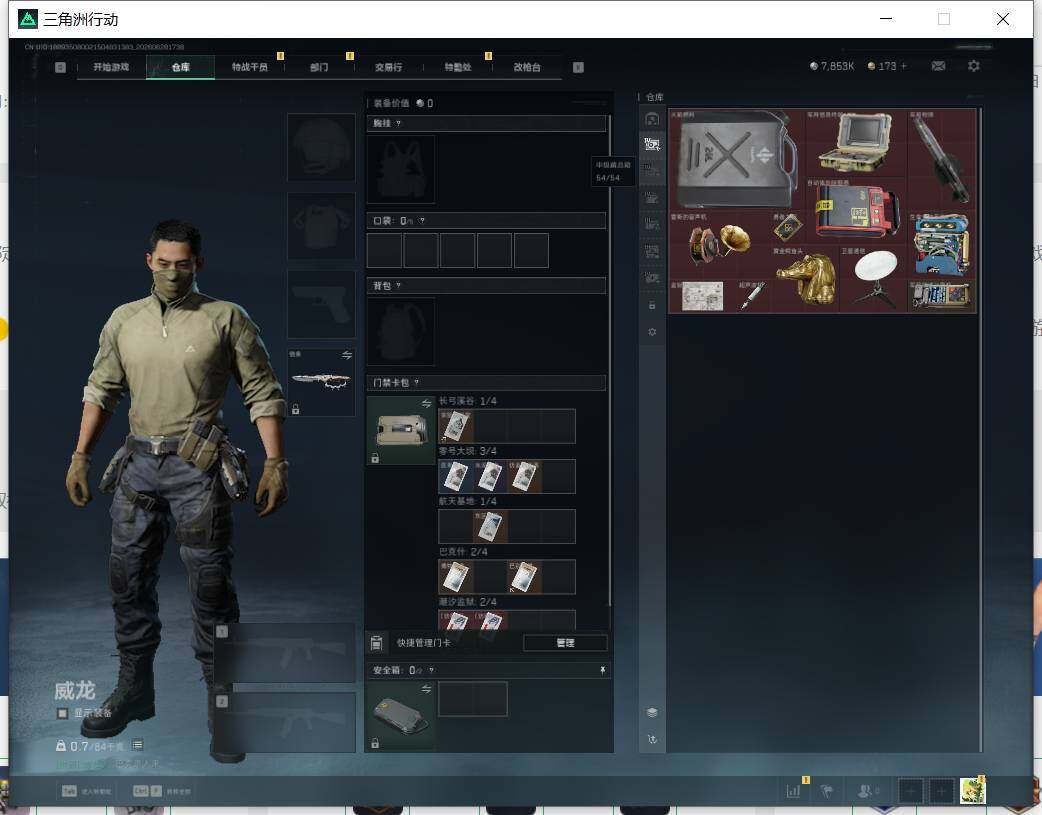Switch to the 交易行 tab

[x=388, y=67]
